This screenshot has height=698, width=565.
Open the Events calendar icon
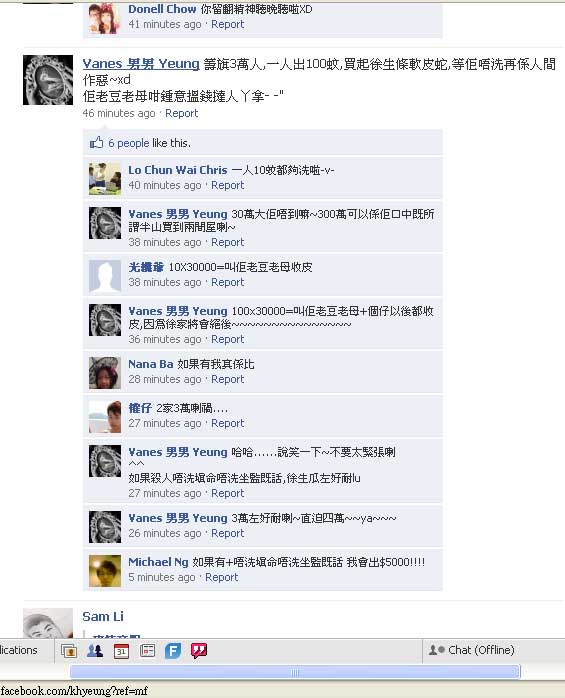(x=121, y=651)
